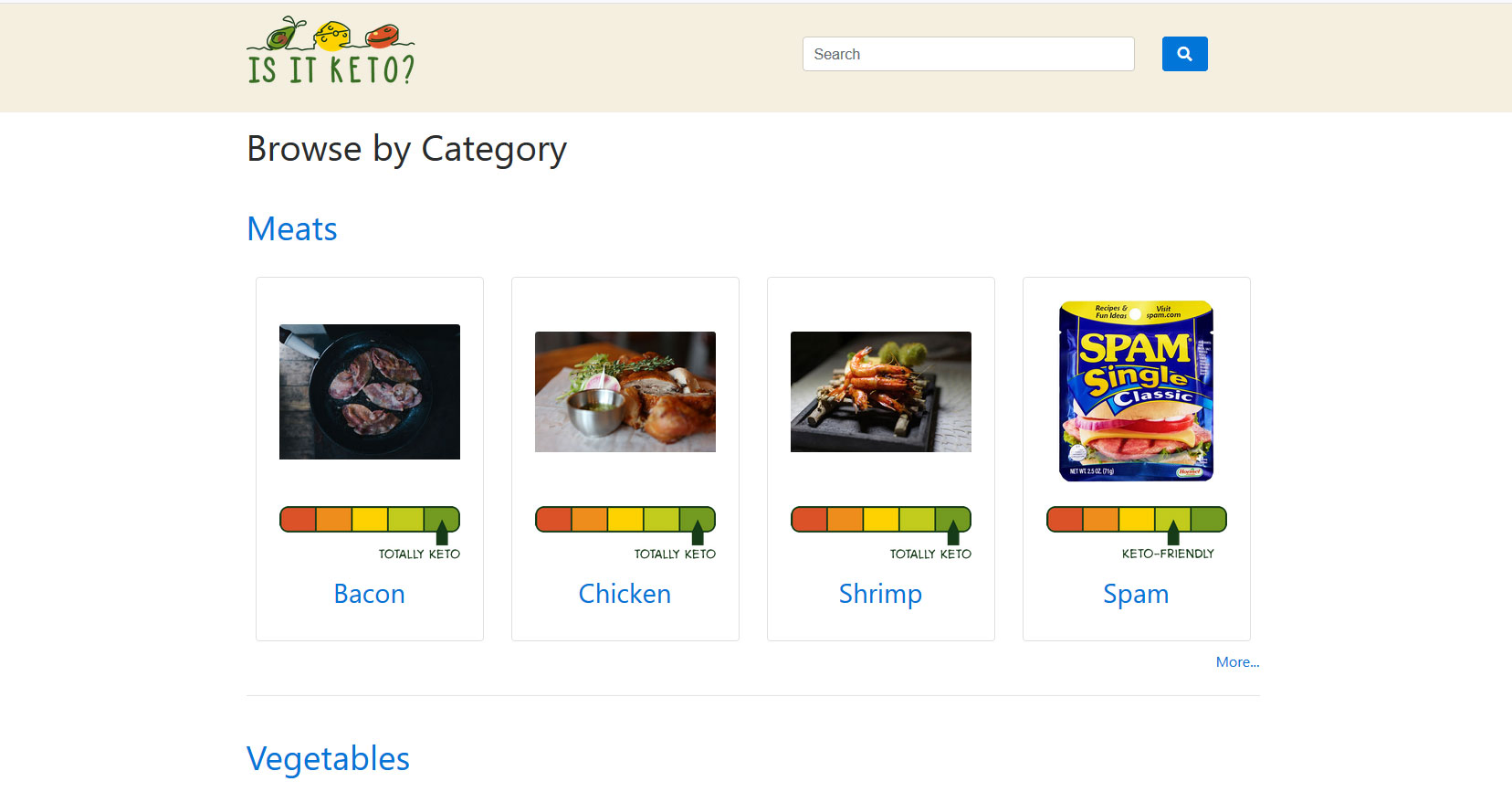The height and width of the screenshot is (792, 1512).
Task: Open the Shrimp link
Action: click(881, 594)
